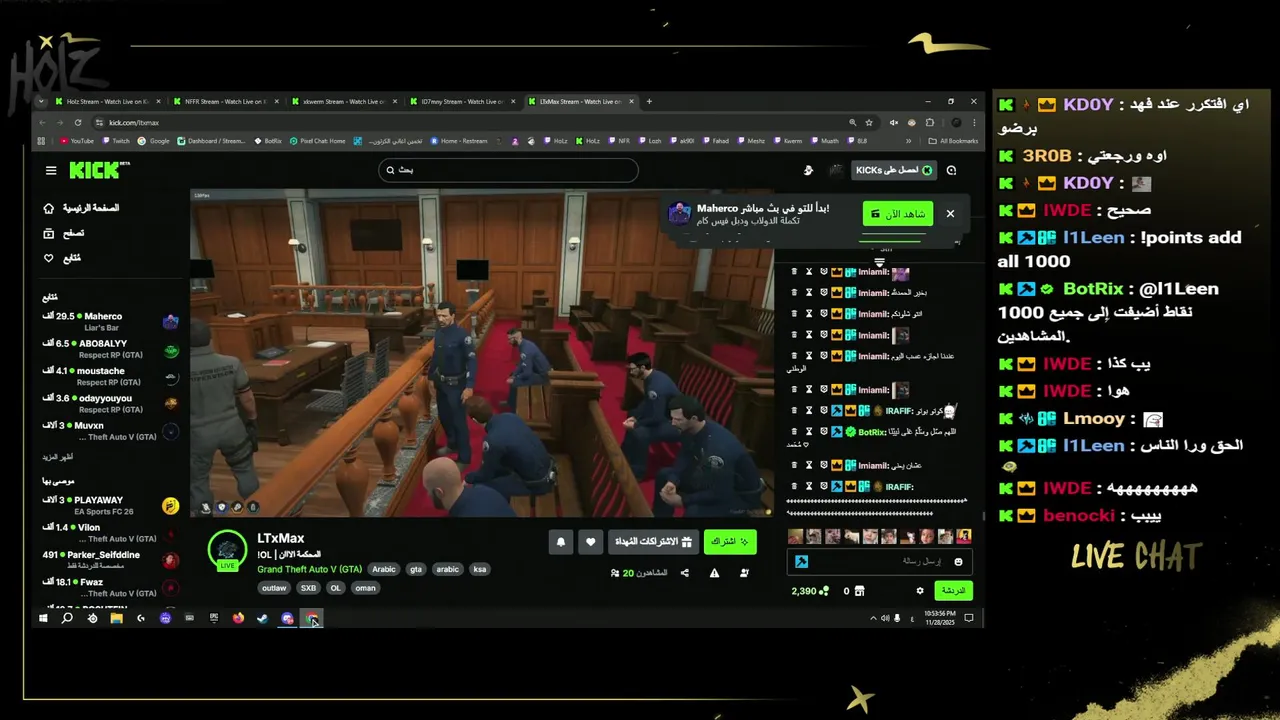The width and height of the screenshot is (1280, 720).
Task: Switch to the NFFR Stream tab
Action: 227,101
